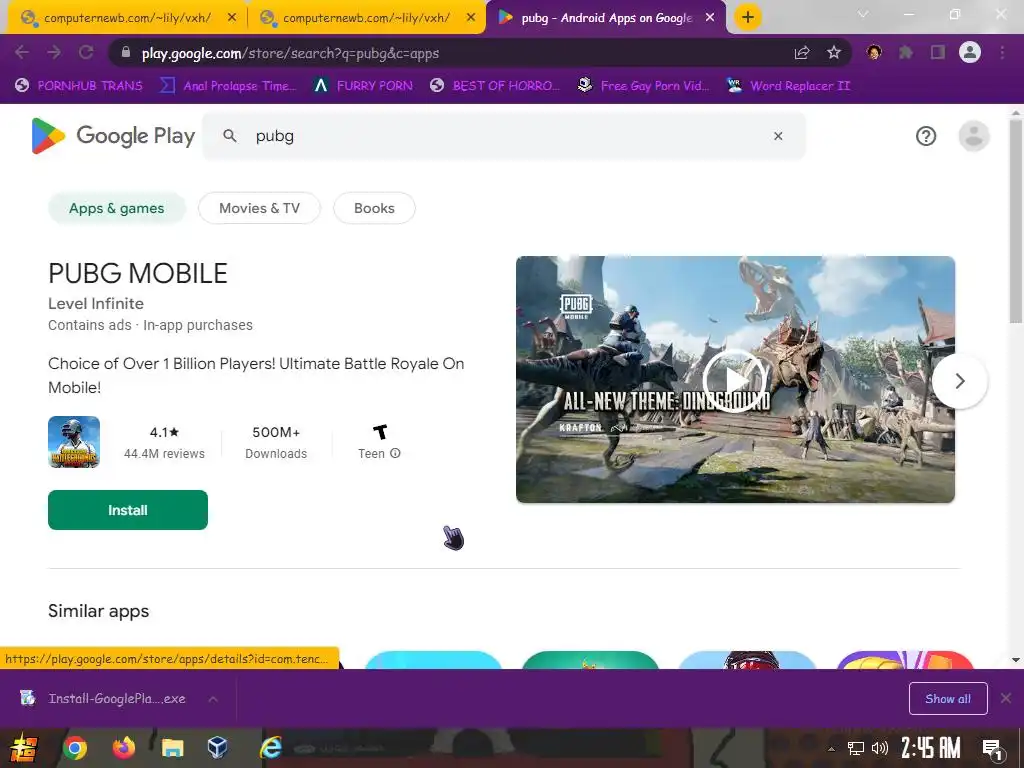This screenshot has width=1024, height=768.
Task: Play the PUBG trailer video
Action: pos(735,380)
